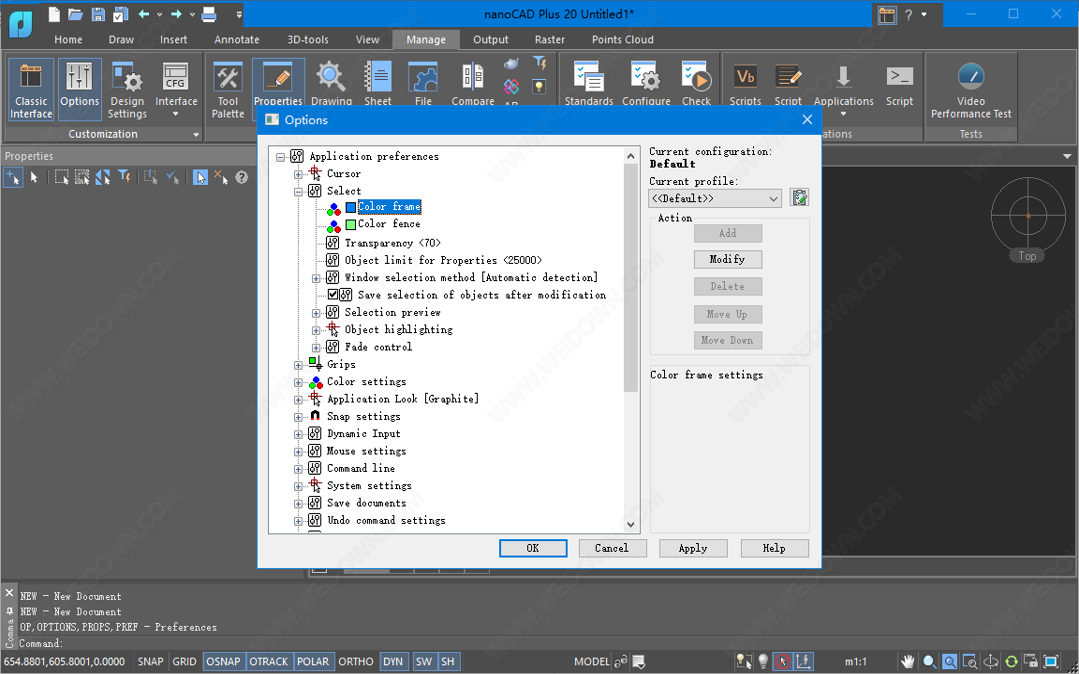Run Video Performance Test
Viewport: 1079px width, 674px height.
pyautogui.click(x=971, y=90)
